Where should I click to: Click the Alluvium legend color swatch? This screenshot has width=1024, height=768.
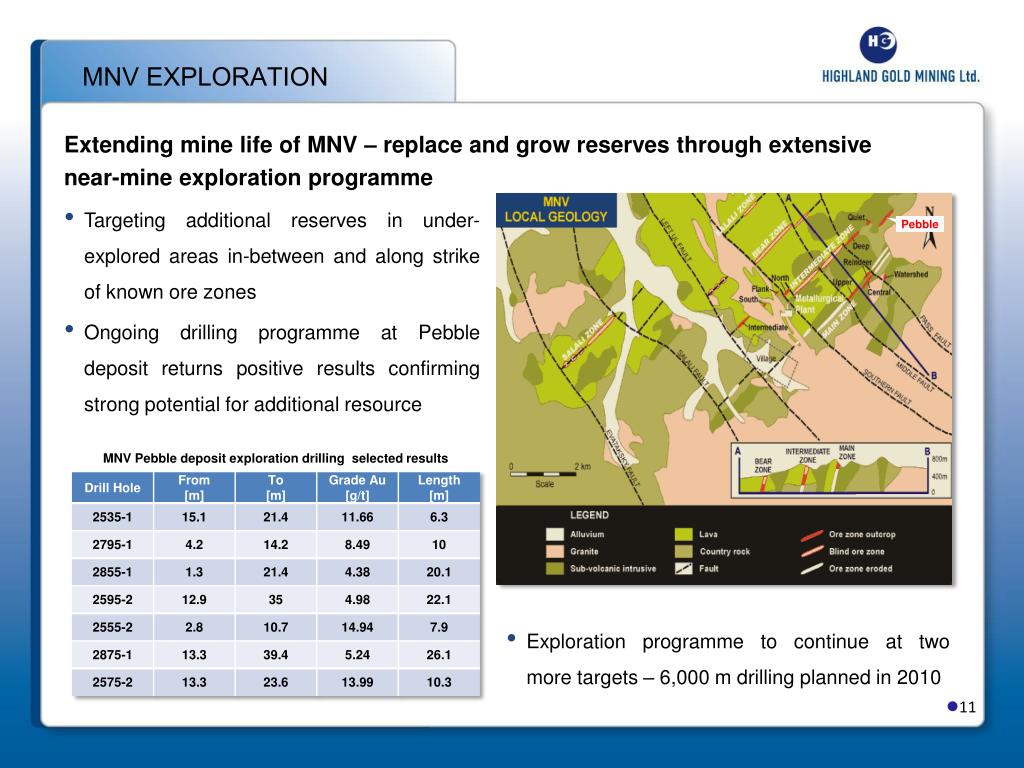pos(554,534)
